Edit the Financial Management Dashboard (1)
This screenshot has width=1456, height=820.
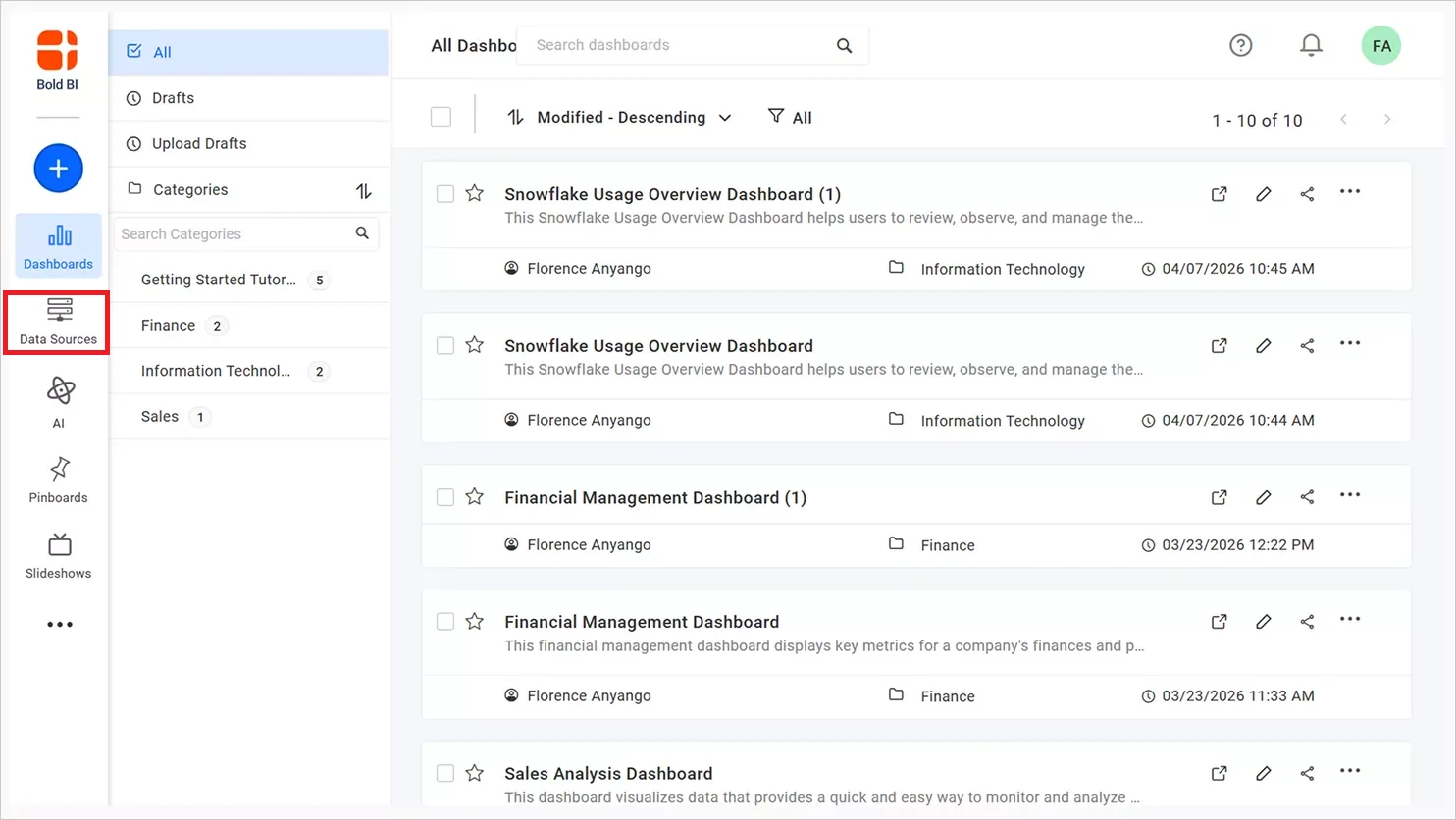tap(1263, 497)
